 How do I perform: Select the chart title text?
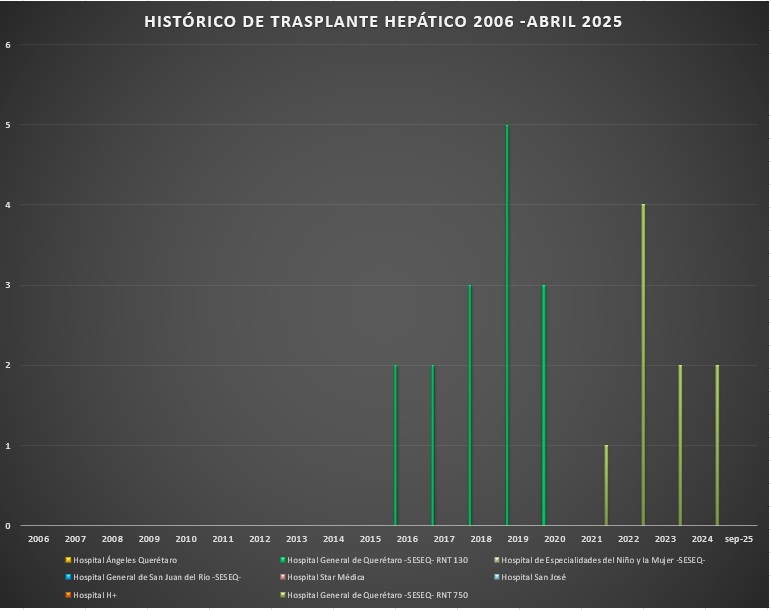coord(383,21)
